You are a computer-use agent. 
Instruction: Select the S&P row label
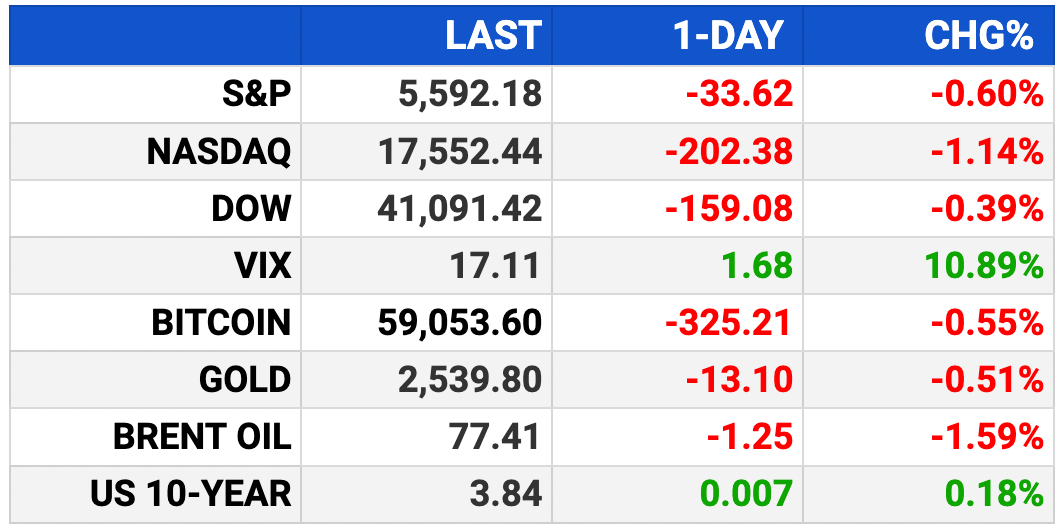256,94
